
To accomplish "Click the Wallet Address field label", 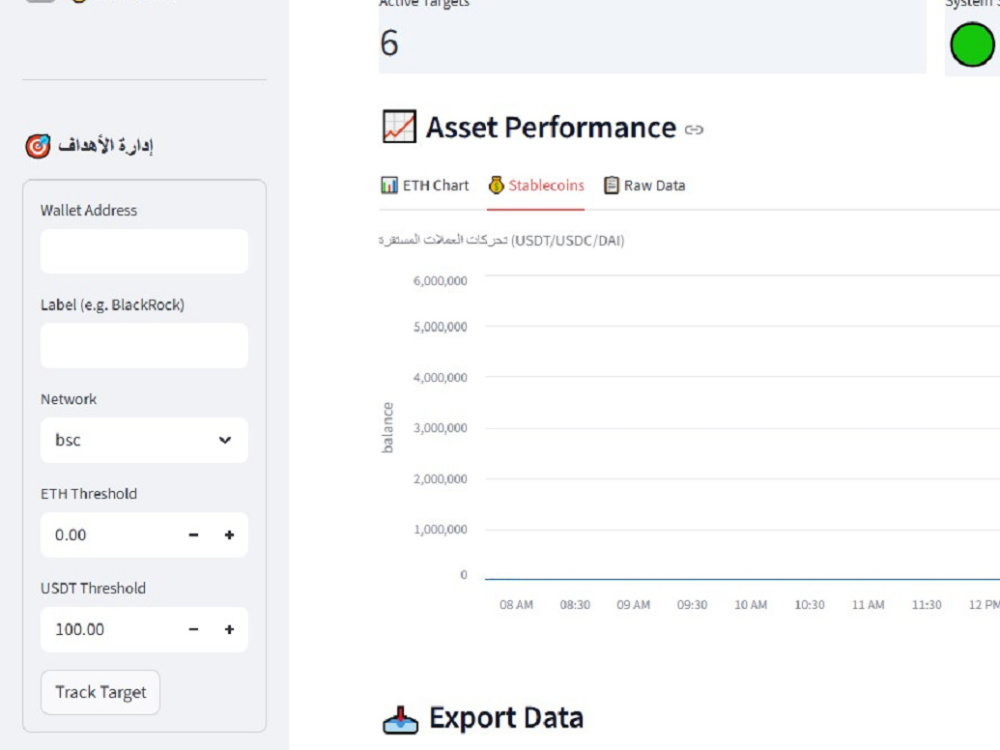I will tap(89, 210).
